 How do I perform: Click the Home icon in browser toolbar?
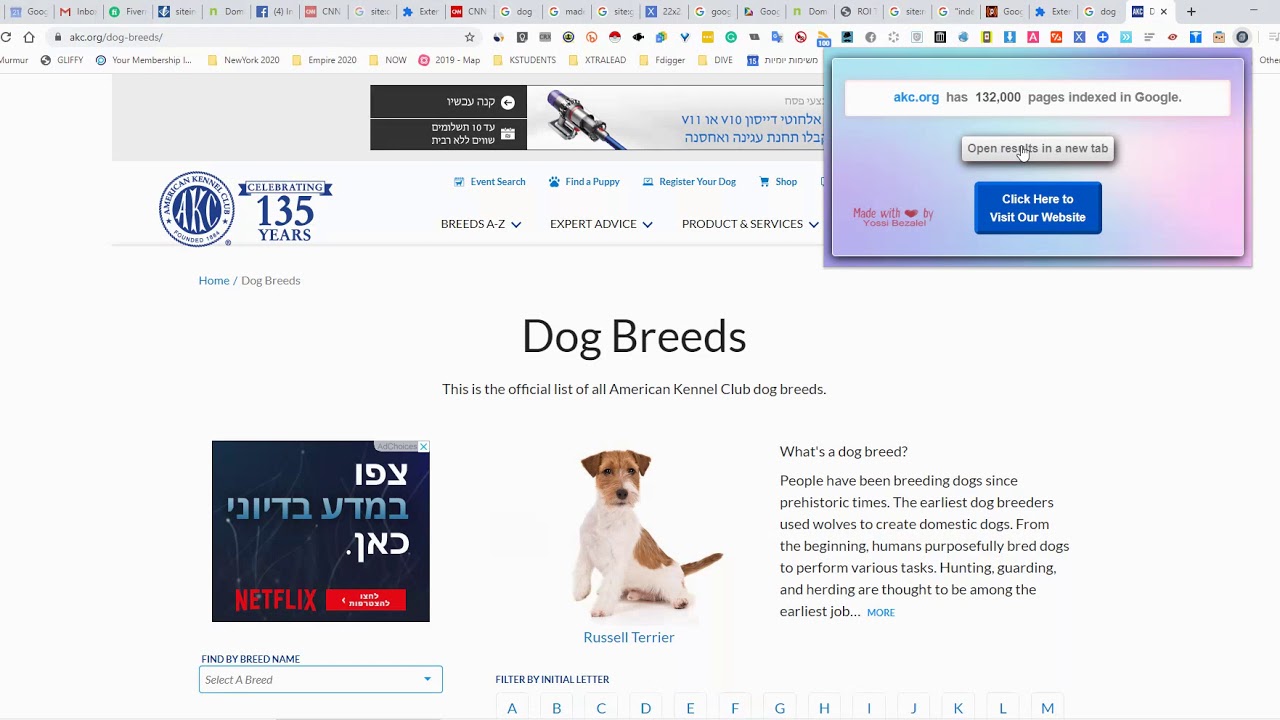pos(29,37)
